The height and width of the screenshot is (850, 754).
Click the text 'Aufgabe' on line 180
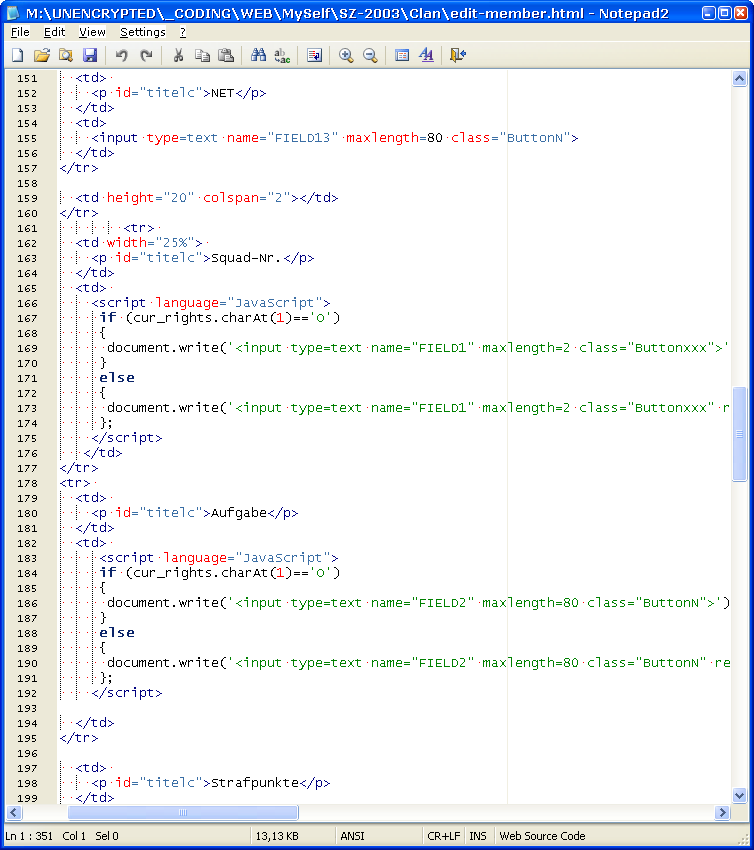click(x=239, y=513)
